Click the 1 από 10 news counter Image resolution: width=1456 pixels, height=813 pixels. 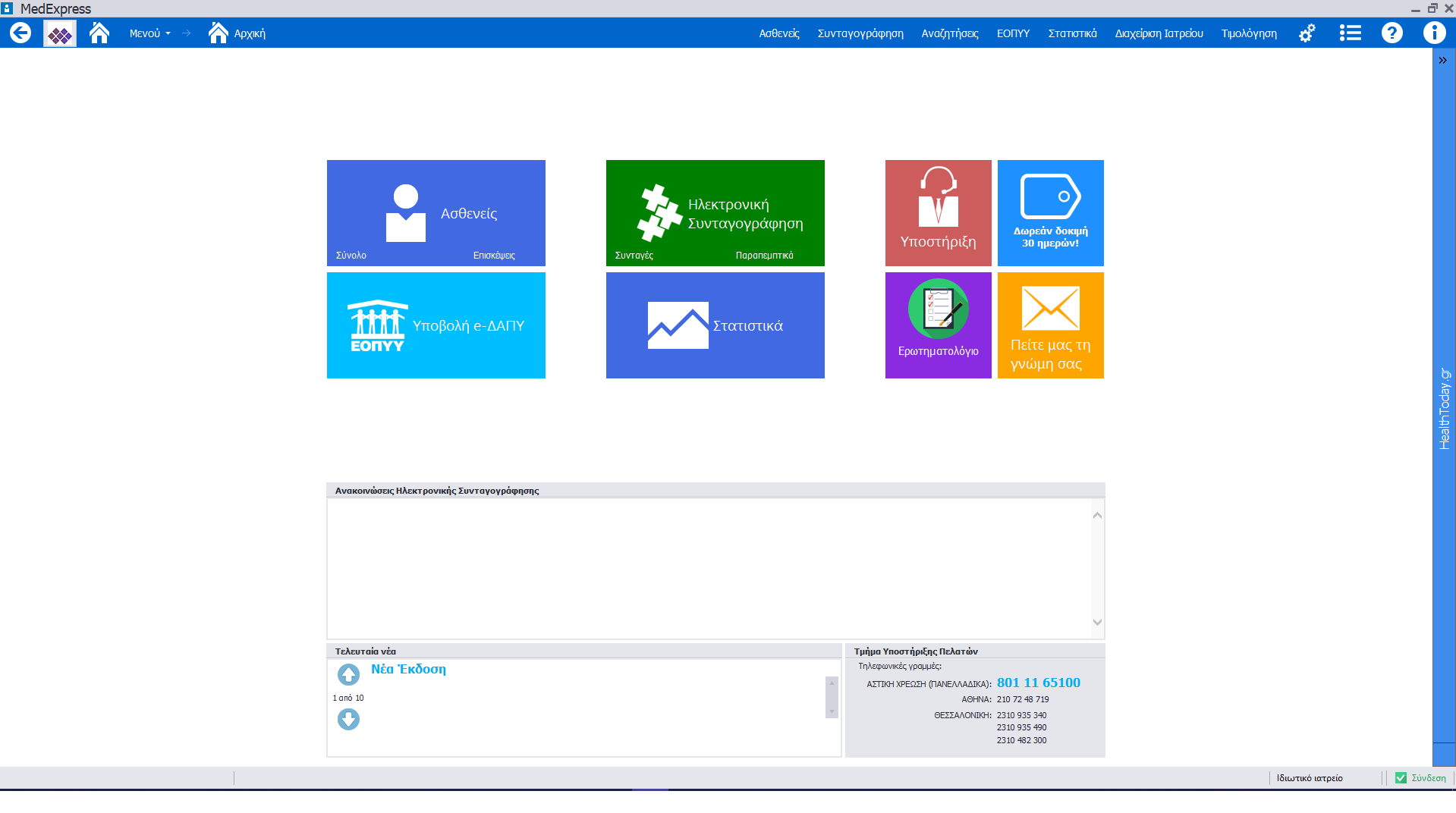click(x=348, y=698)
